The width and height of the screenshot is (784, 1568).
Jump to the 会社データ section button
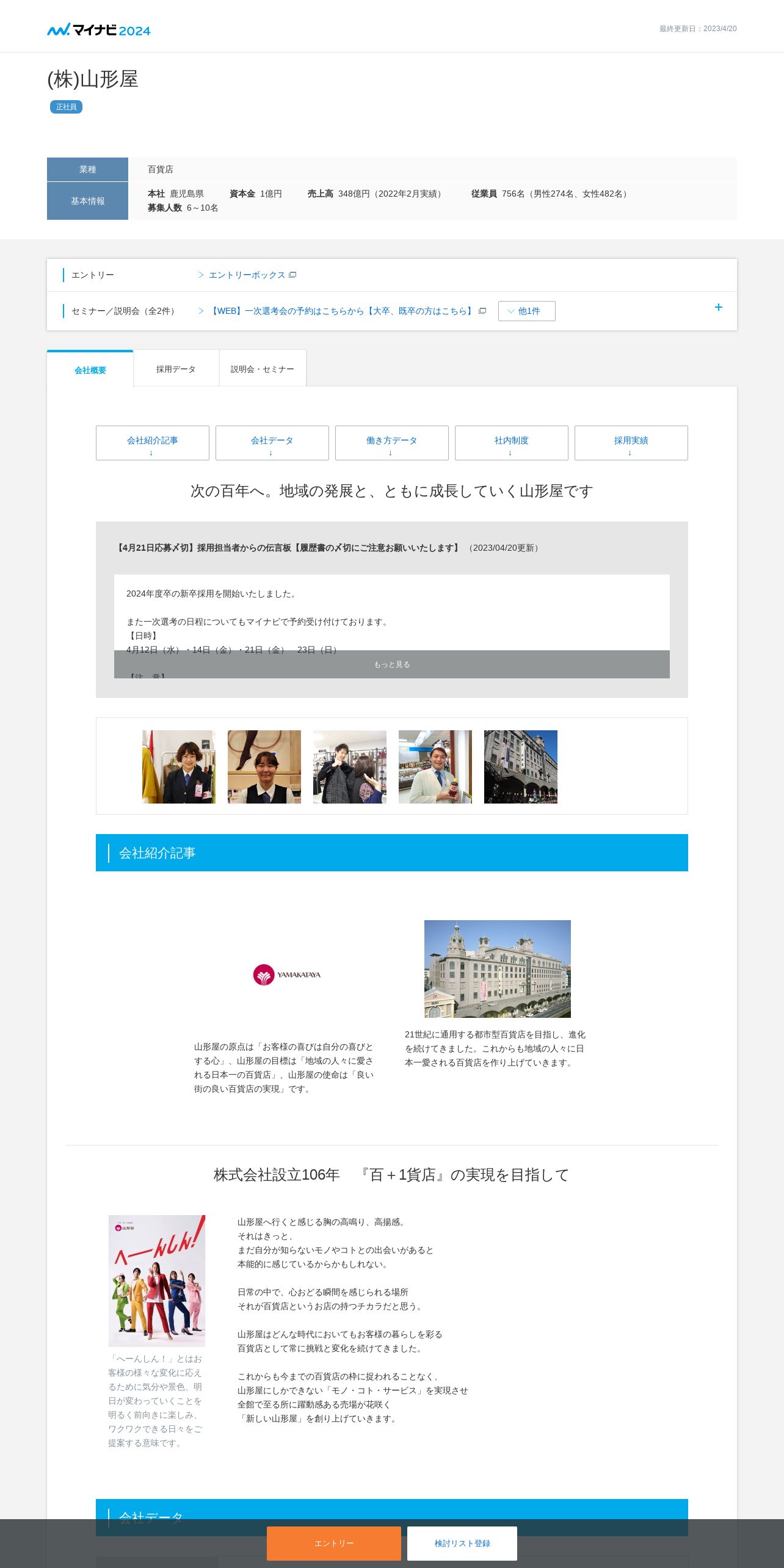tap(272, 443)
